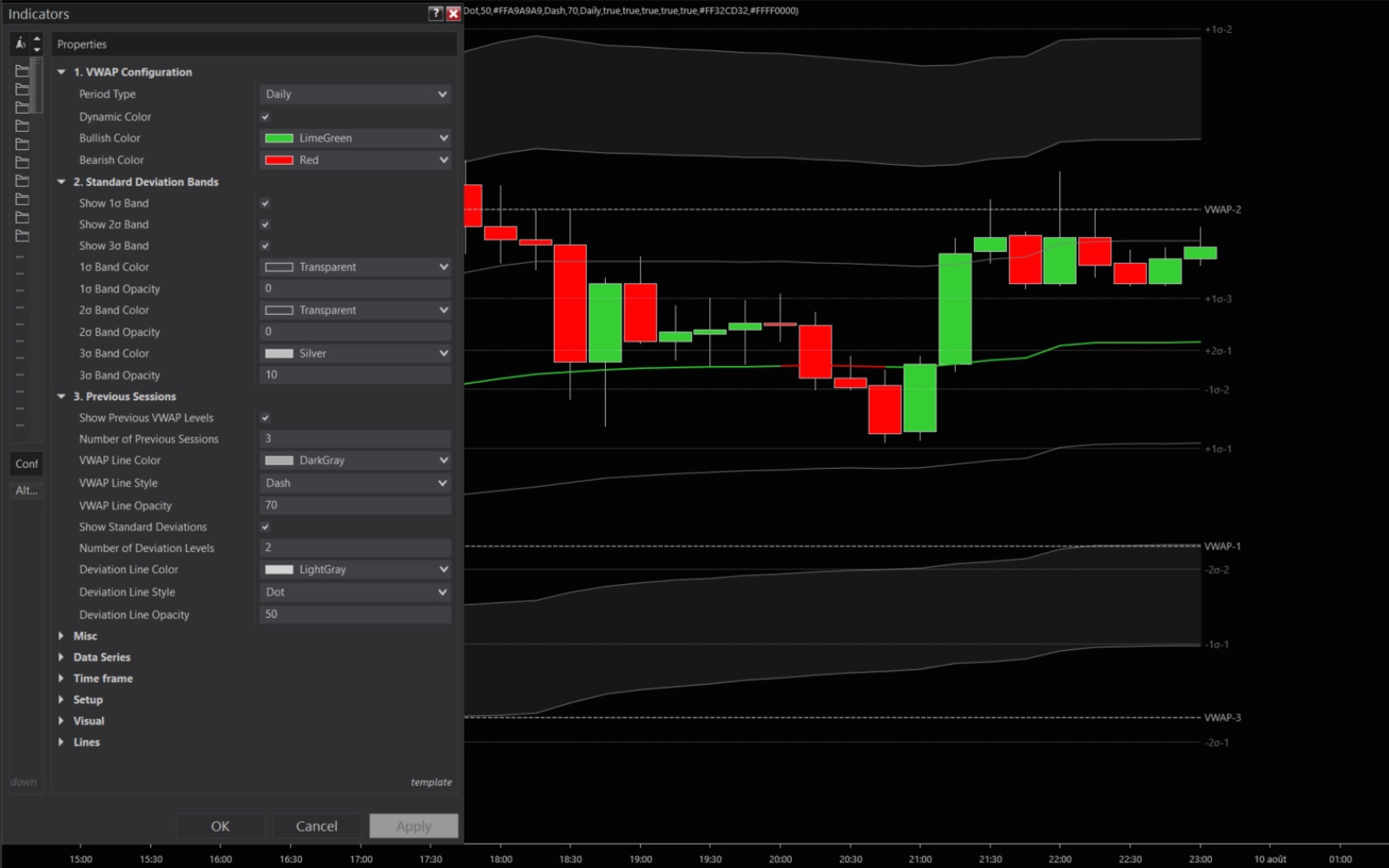Open the 3σ Band Color Silver dropdown
The height and width of the screenshot is (868, 1389).
(355, 353)
